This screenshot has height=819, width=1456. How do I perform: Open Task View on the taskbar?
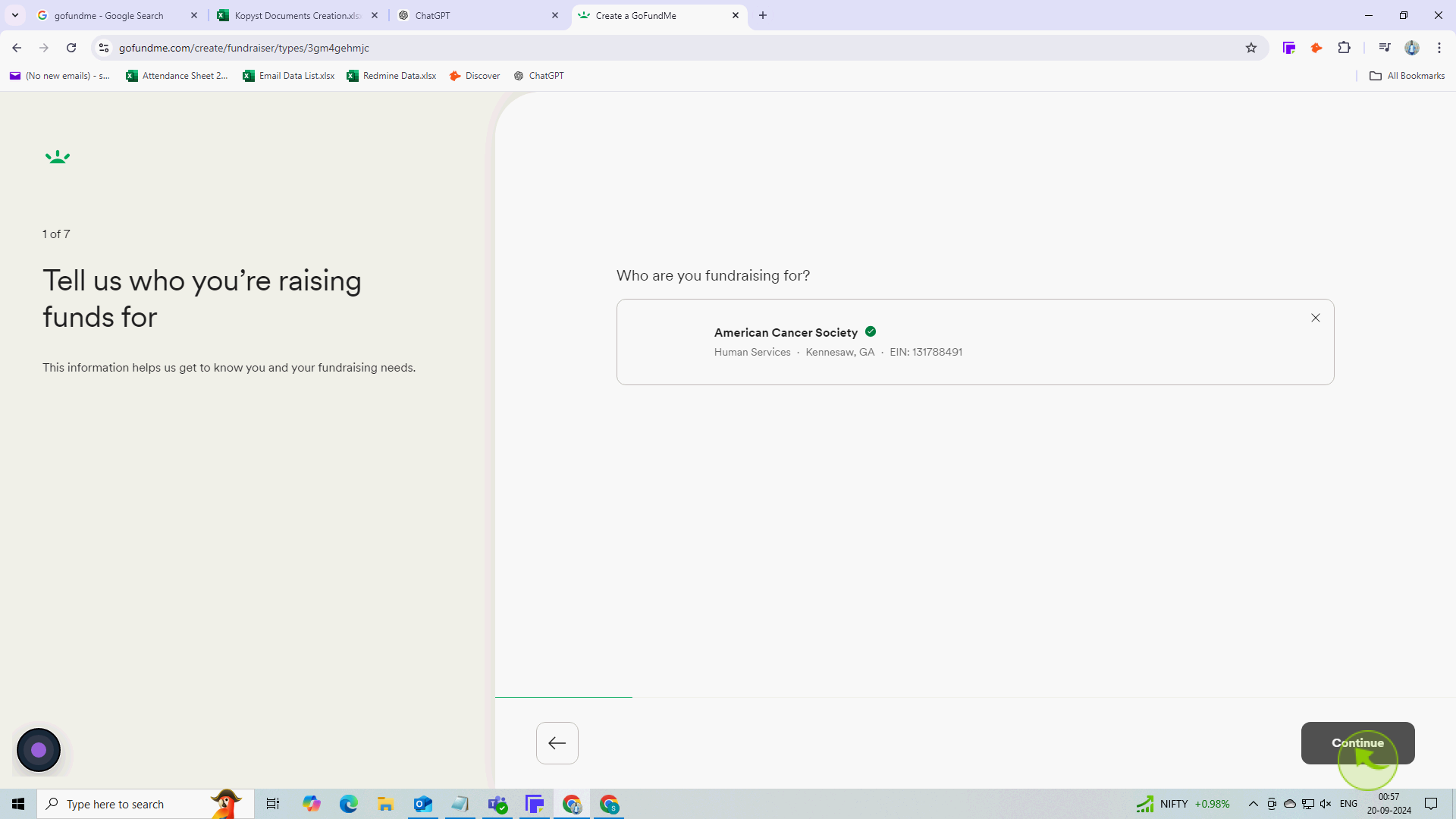pos(273,804)
